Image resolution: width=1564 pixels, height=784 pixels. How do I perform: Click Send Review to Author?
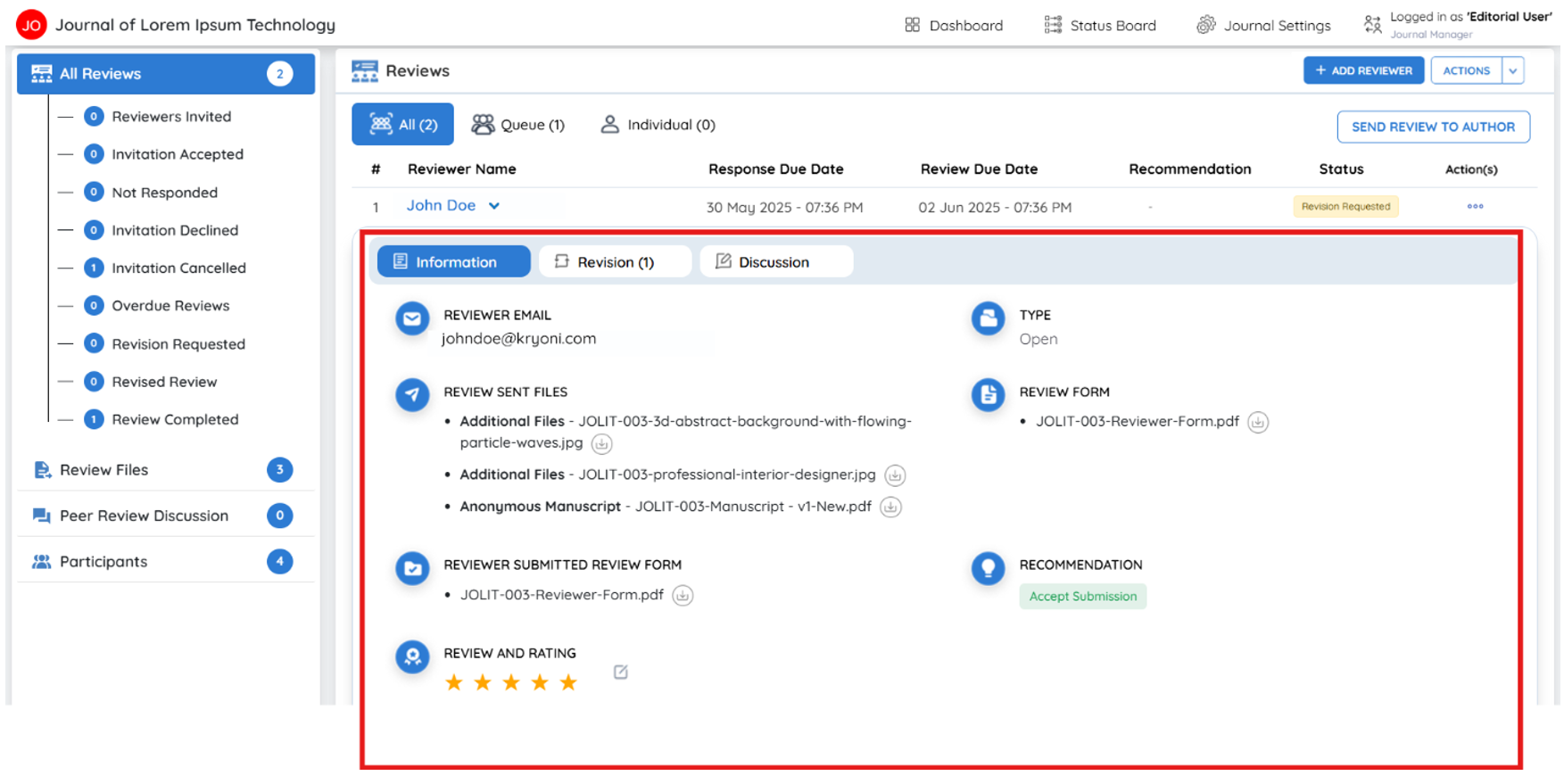[x=1433, y=127]
